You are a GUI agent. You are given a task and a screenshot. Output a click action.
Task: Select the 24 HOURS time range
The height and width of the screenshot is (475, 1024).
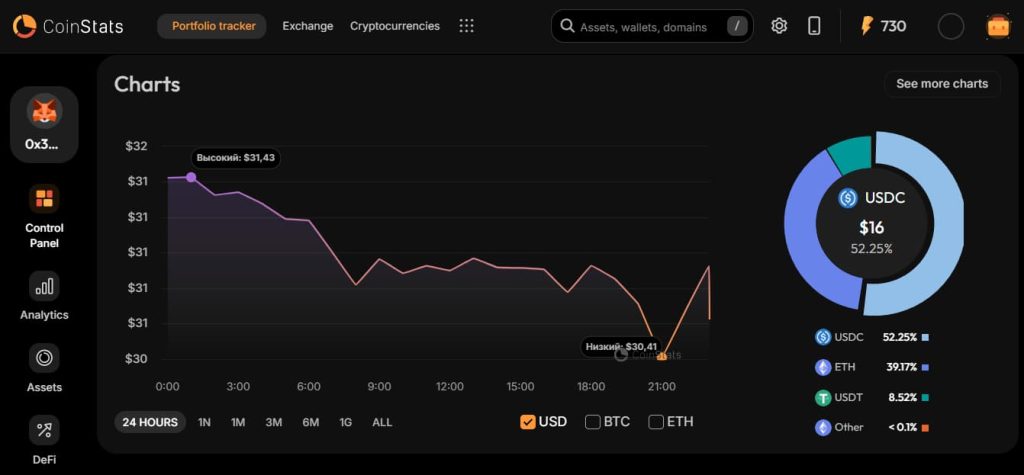pyautogui.click(x=150, y=422)
